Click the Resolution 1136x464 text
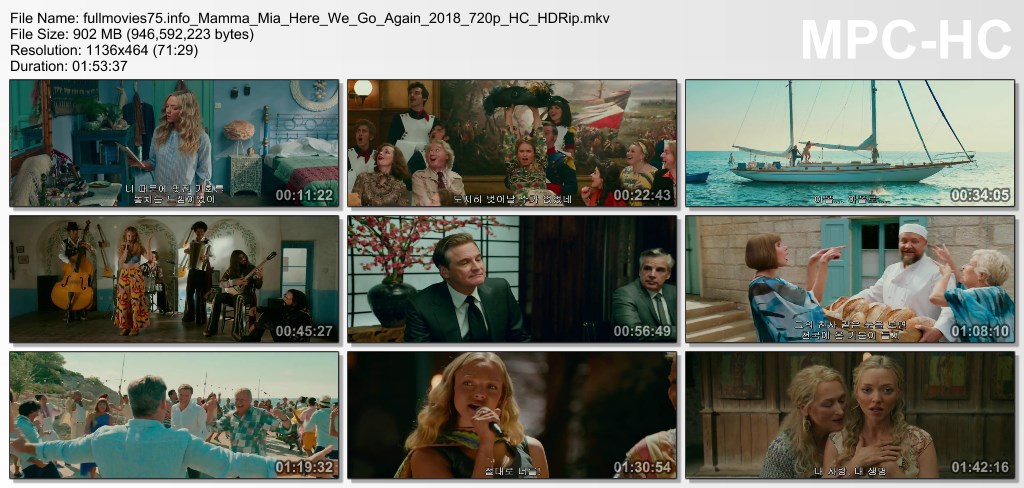Viewport: 1024px width, 488px height. click(x=104, y=50)
